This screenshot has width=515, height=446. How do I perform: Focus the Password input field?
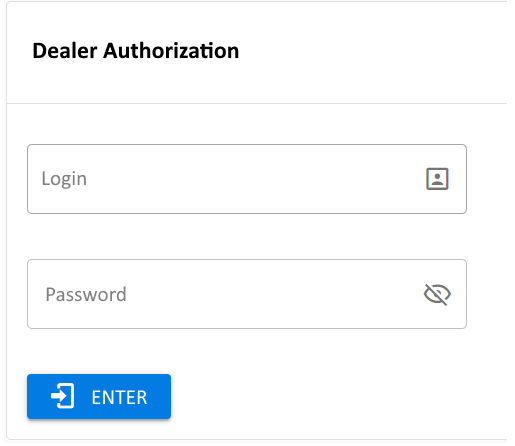[x=247, y=294]
